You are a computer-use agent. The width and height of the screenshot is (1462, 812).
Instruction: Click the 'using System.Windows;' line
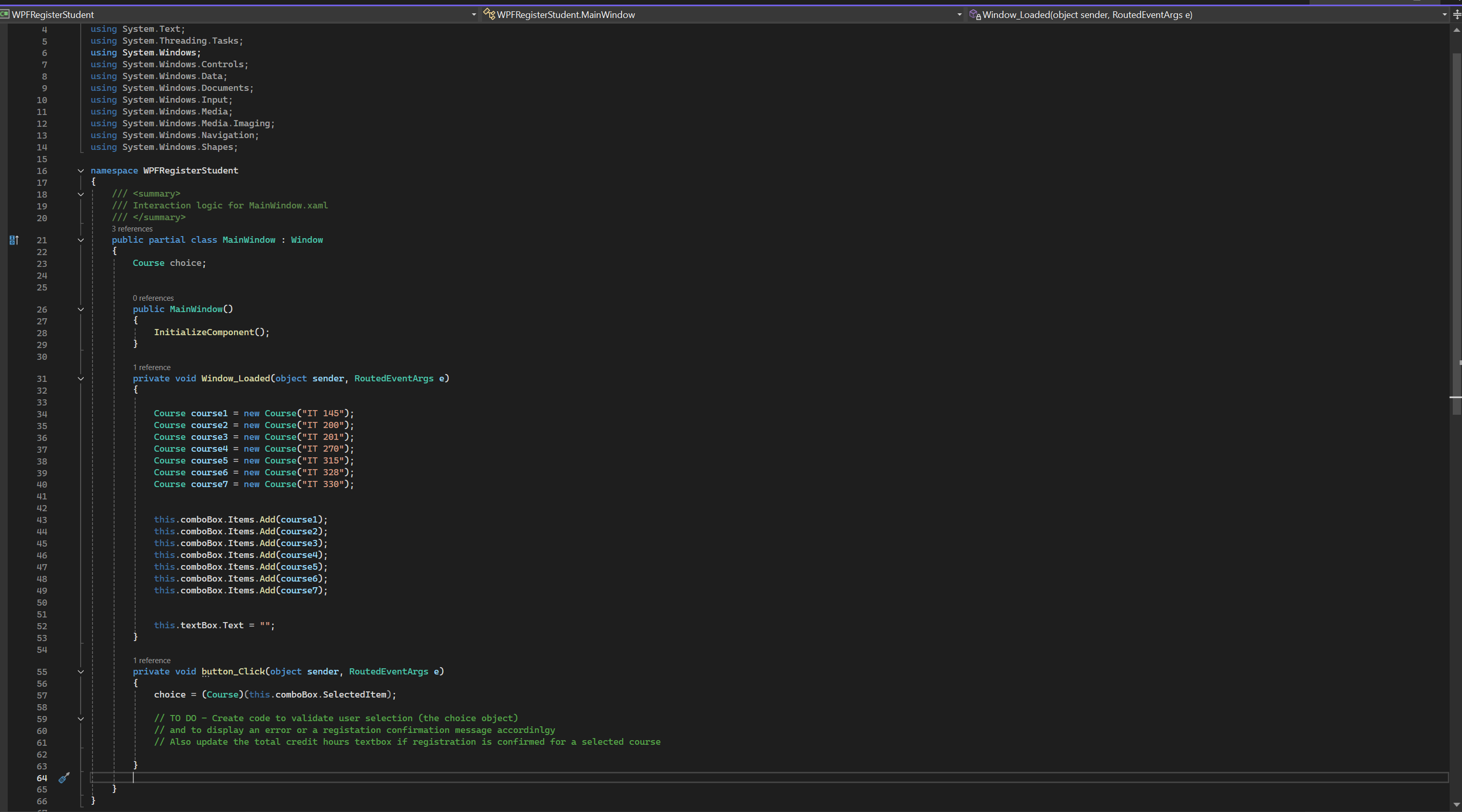pos(146,53)
